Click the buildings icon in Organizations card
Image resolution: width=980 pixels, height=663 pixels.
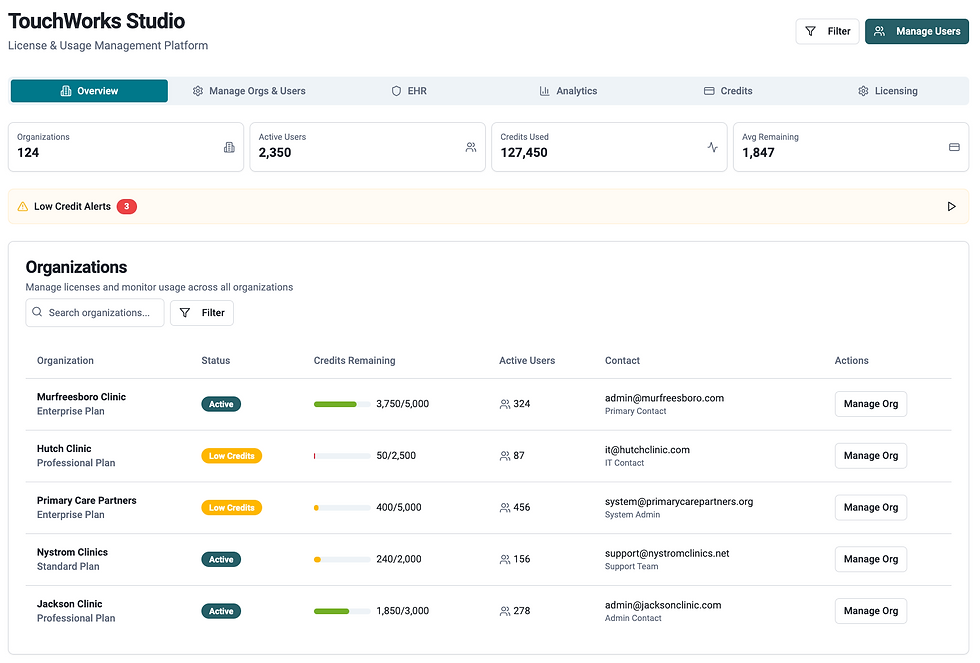[229, 147]
